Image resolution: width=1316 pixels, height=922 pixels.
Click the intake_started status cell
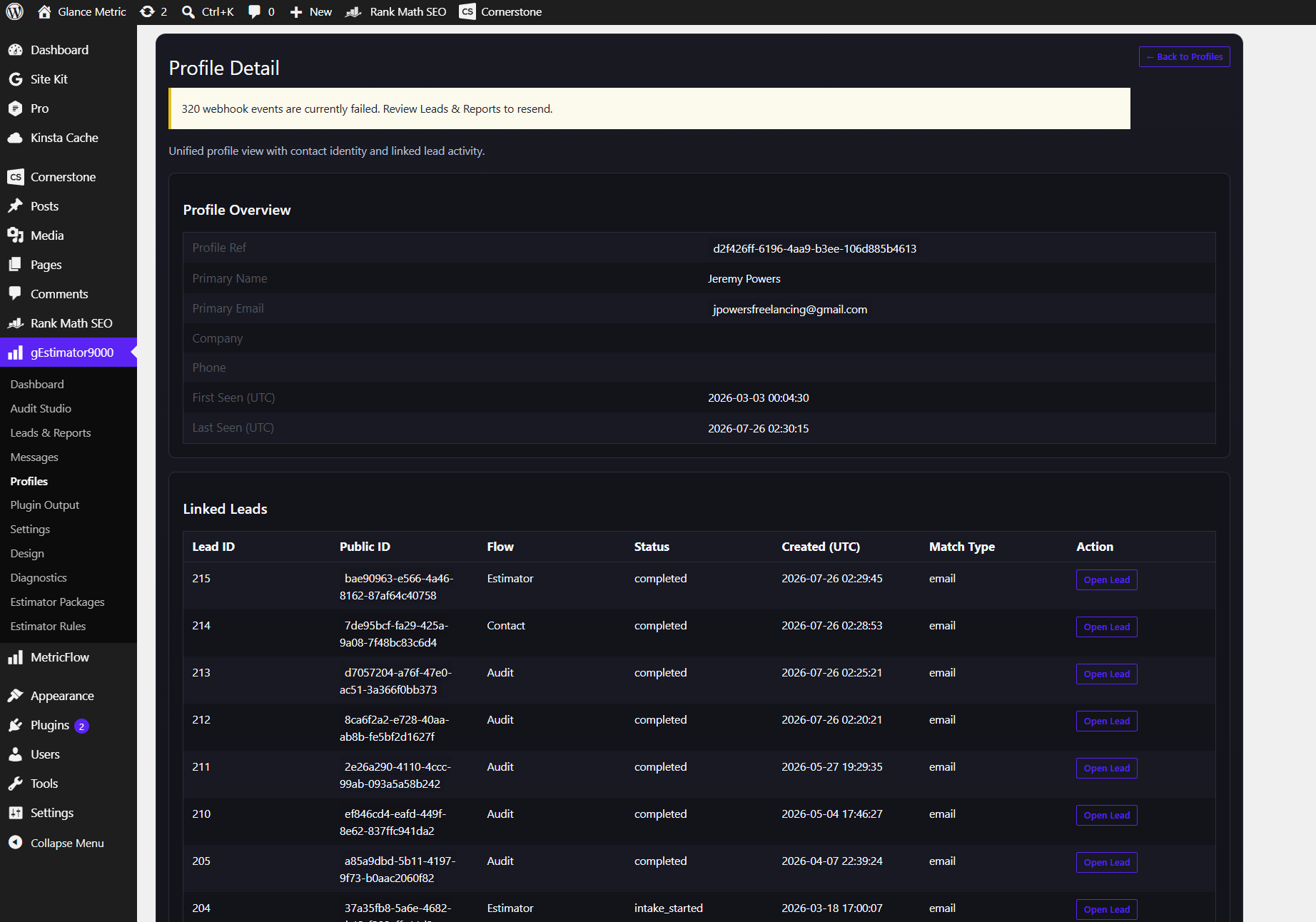pyautogui.click(x=669, y=908)
